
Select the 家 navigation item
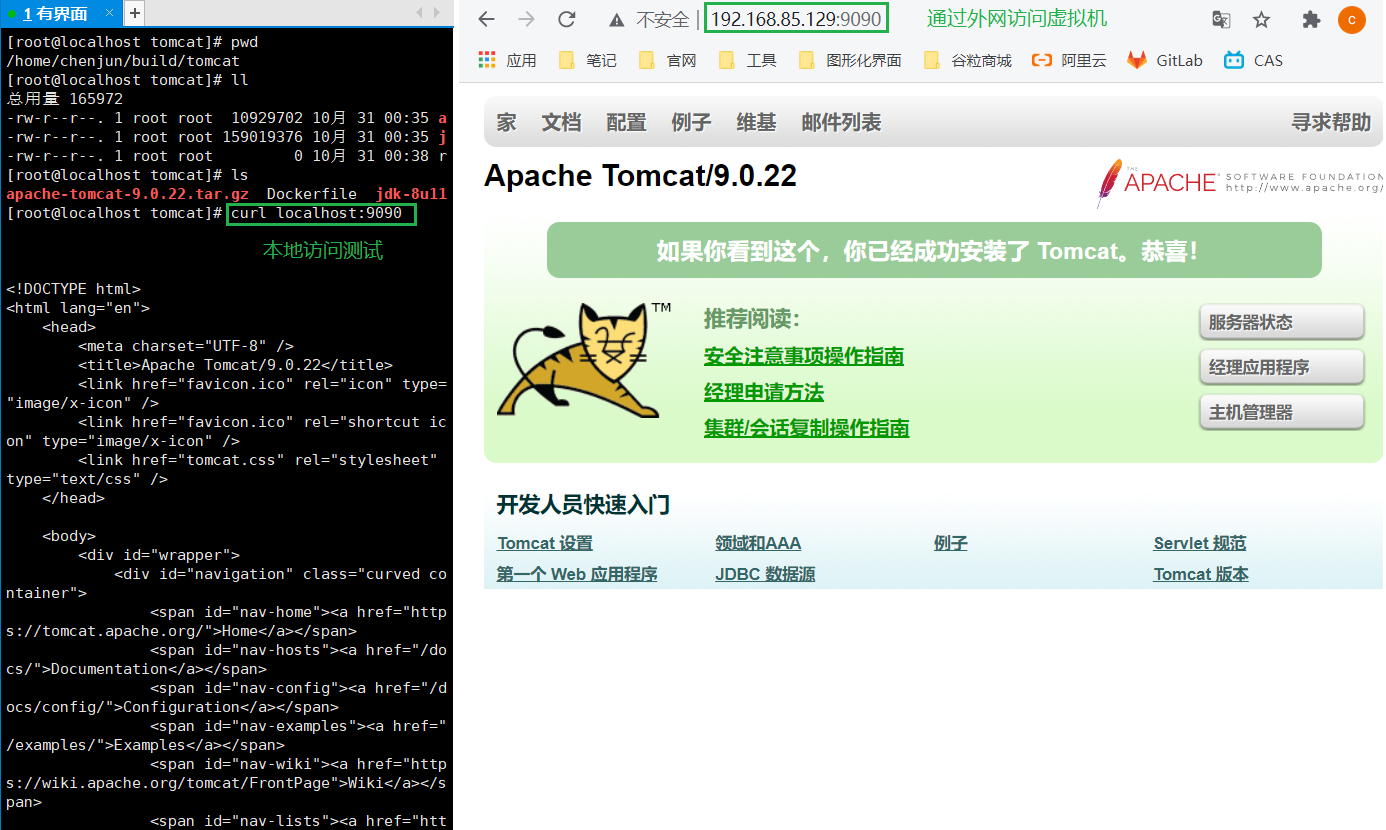coord(507,122)
